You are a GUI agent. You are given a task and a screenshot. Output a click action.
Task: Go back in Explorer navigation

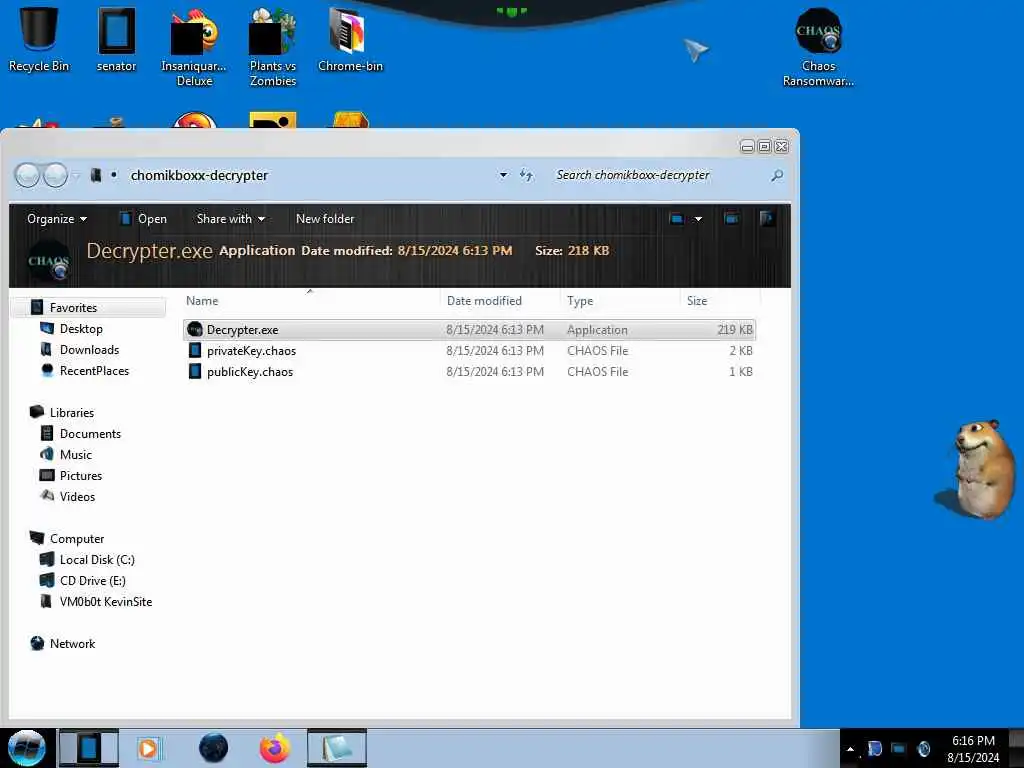click(27, 175)
